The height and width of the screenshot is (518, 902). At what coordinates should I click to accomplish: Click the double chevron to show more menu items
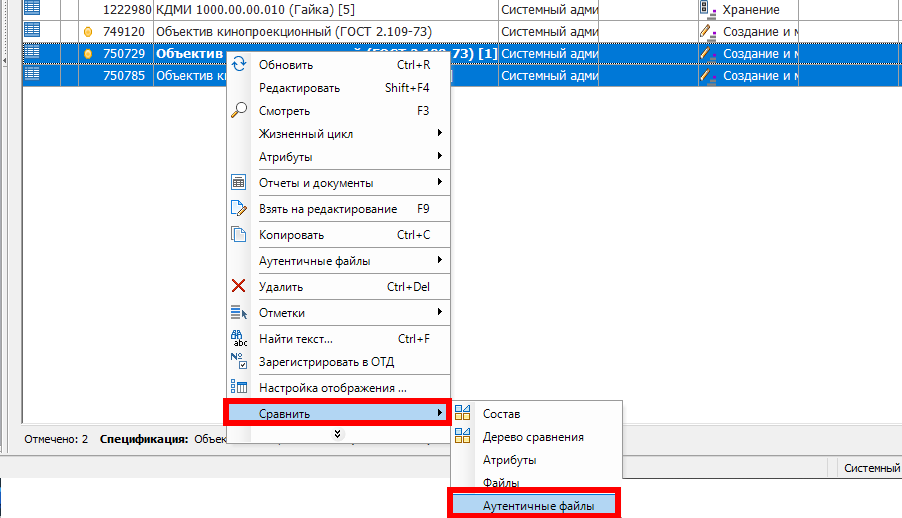click(338, 433)
